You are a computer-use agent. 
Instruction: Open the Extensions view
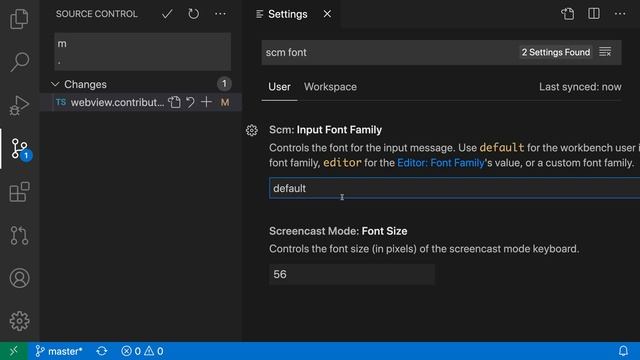coord(19,192)
